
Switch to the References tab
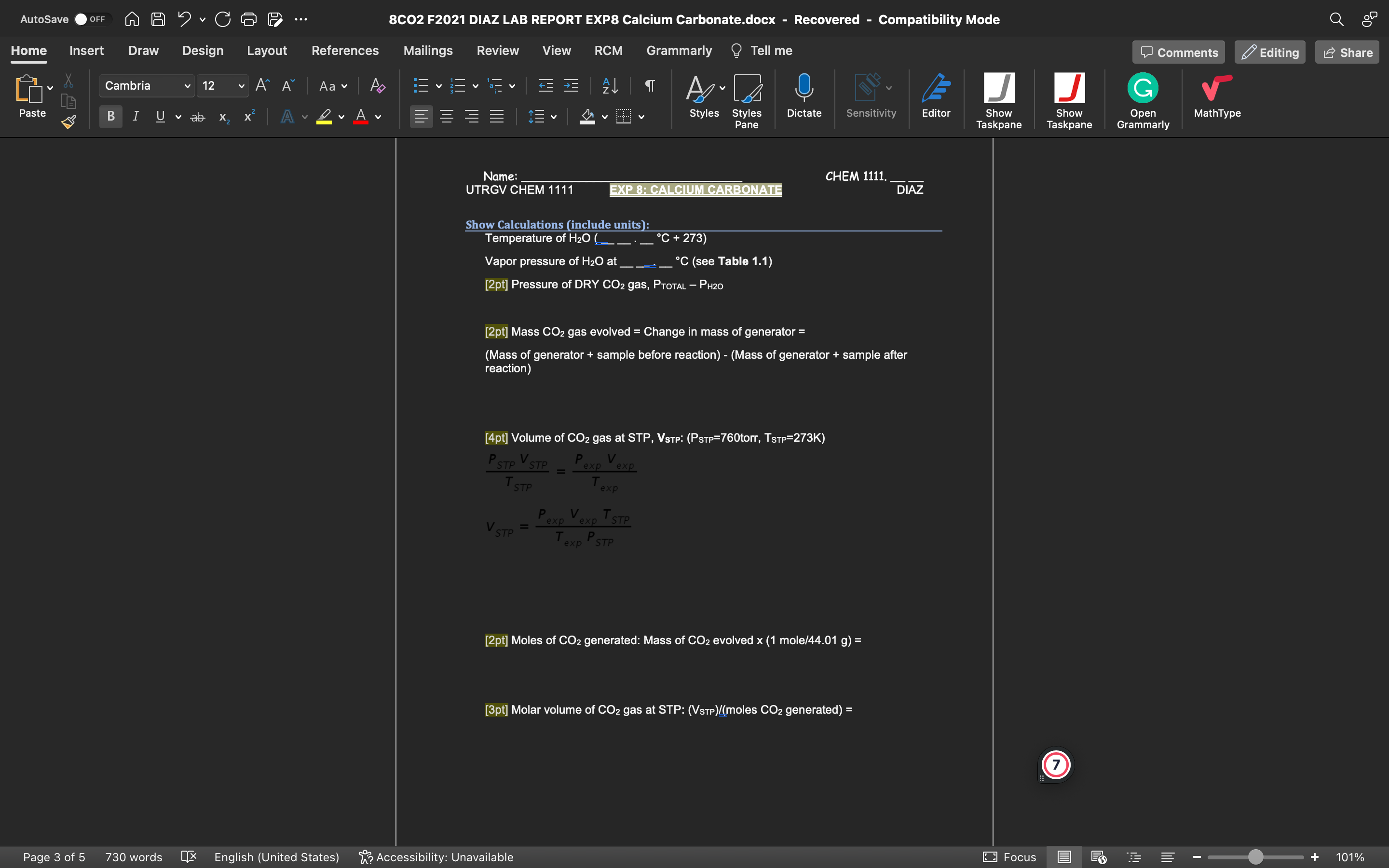click(x=345, y=51)
